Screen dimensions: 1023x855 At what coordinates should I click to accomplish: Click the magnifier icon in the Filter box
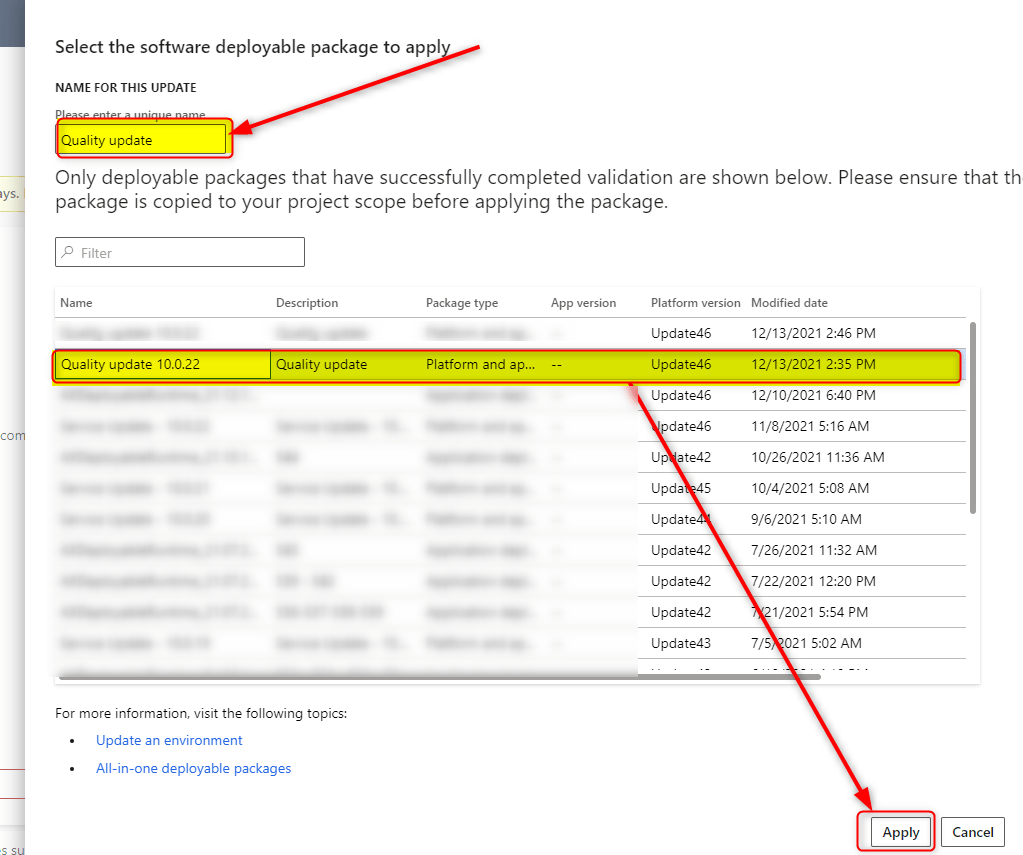[x=68, y=253]
